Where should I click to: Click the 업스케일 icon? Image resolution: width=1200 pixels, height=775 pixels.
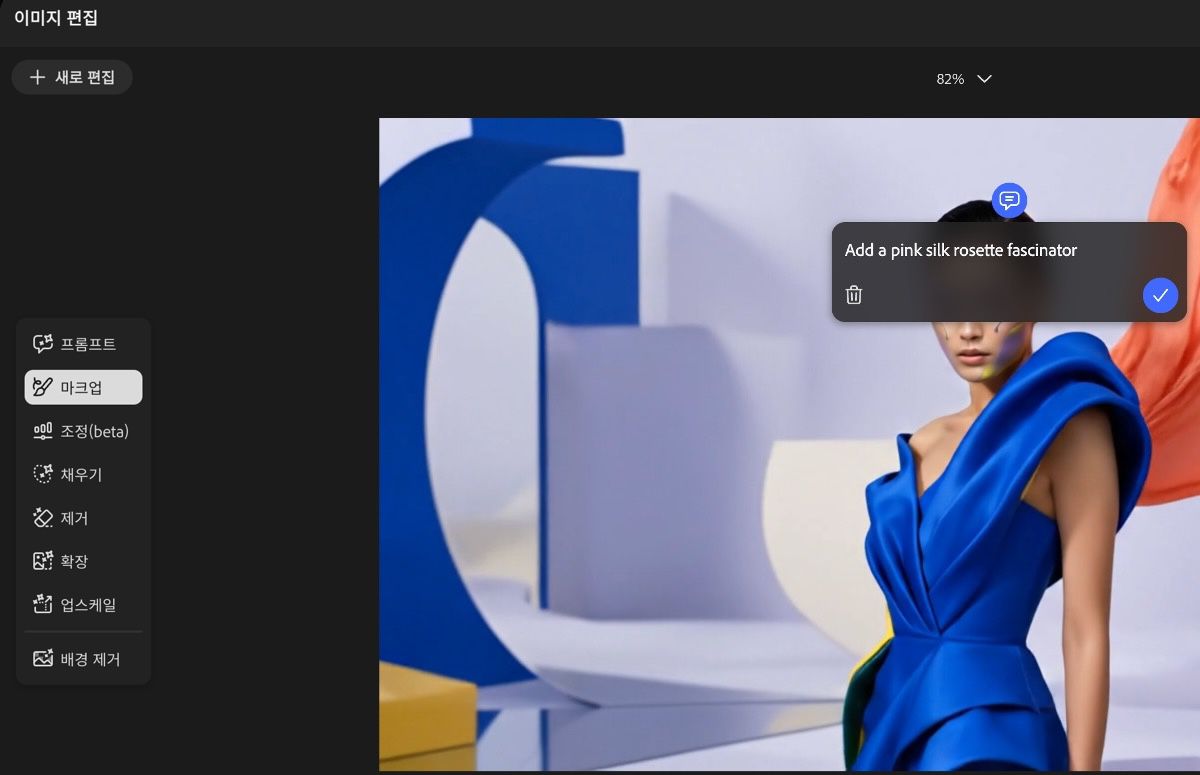point(43,604)
